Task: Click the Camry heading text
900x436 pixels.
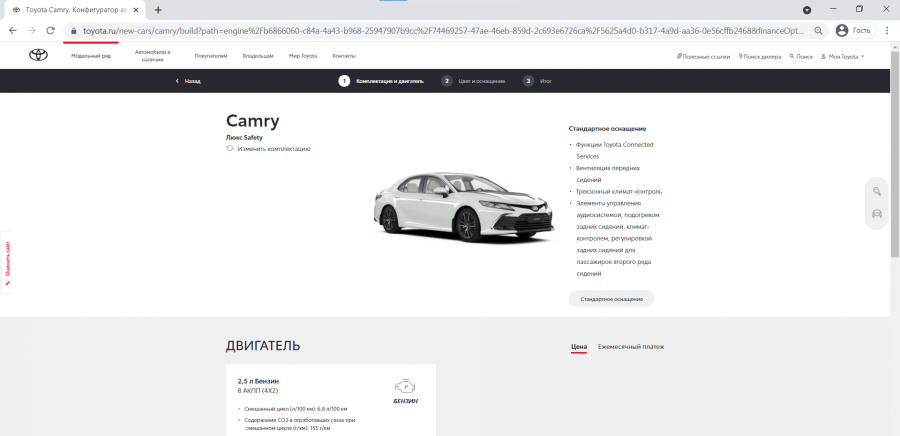Action: pyautogui.click(x=253, y=121)
